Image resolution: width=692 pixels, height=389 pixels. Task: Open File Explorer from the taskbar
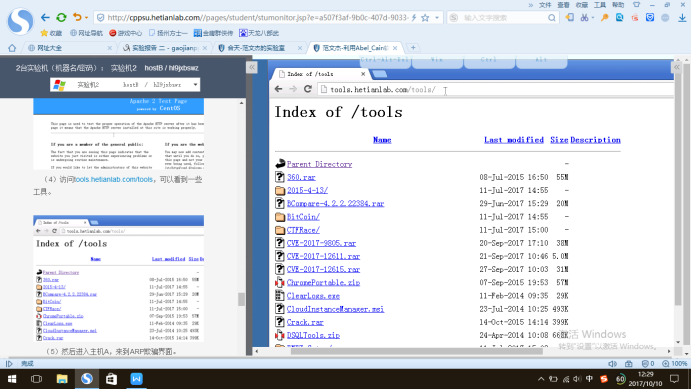click(x=62, y=379)
